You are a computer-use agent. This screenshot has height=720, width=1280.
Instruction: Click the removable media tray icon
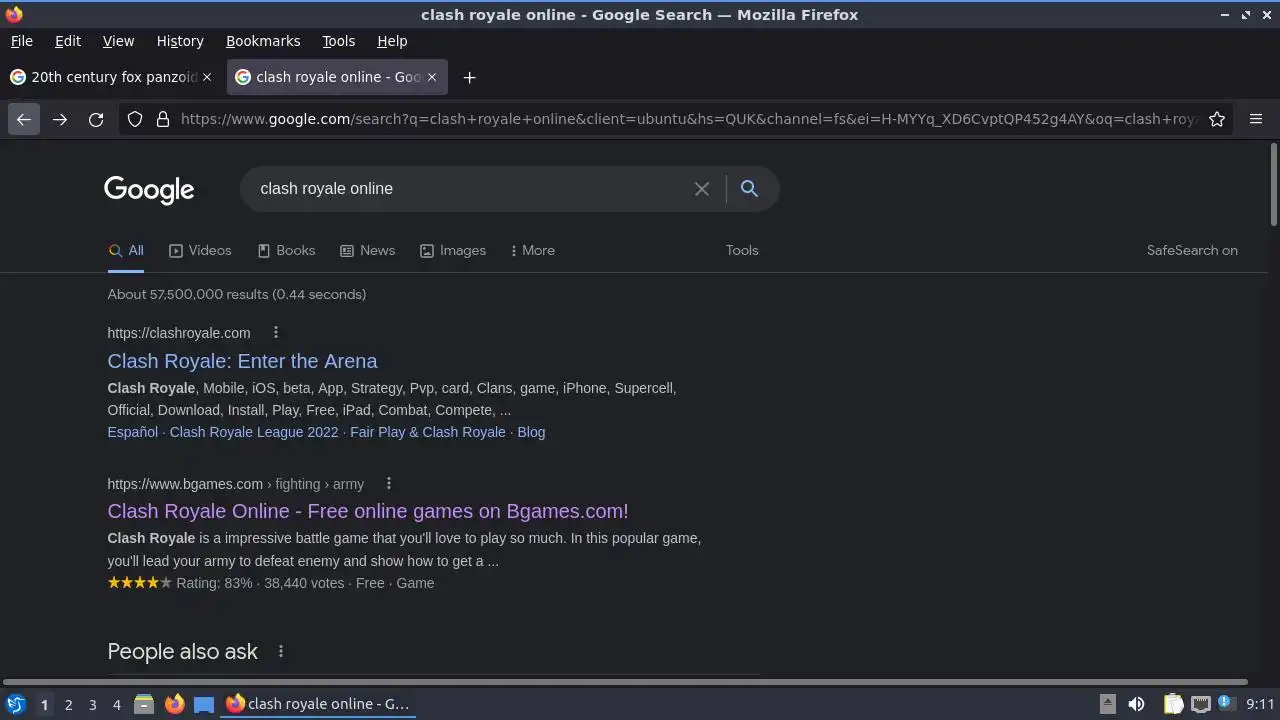coord(1108,704)
